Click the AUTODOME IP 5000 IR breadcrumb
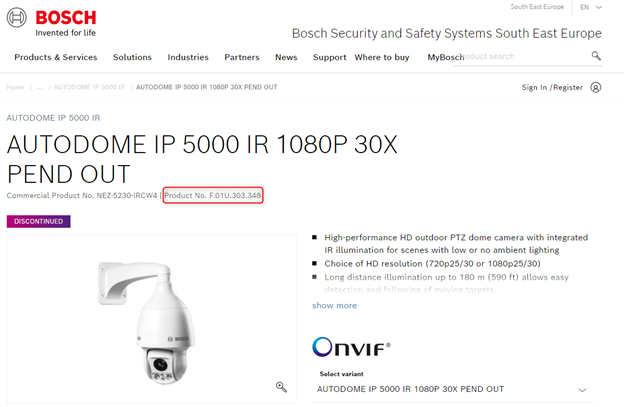The width and height of the screenshot is (624, 407). 90,87
